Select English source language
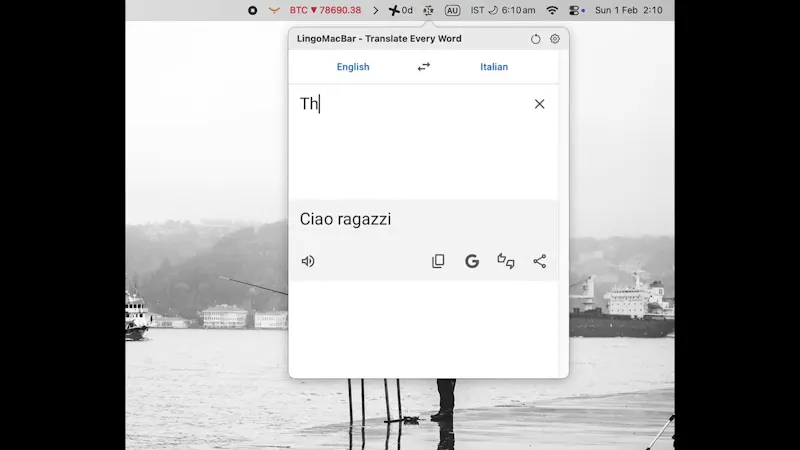The height and width of the screenshot is (450, 800). coord(353,67)
